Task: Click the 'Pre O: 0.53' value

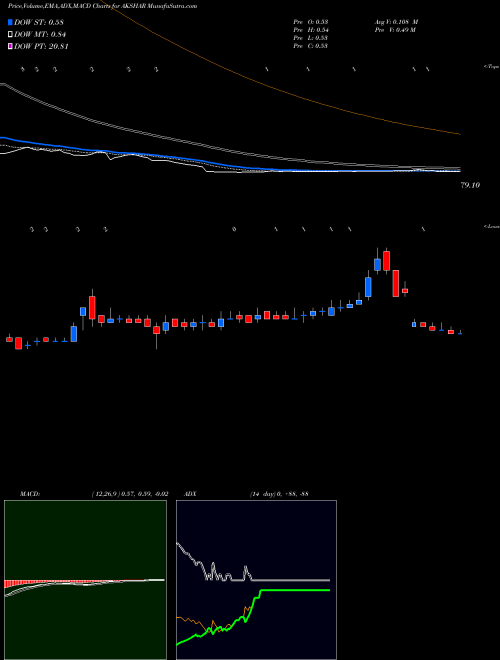Action: [311, 21]
